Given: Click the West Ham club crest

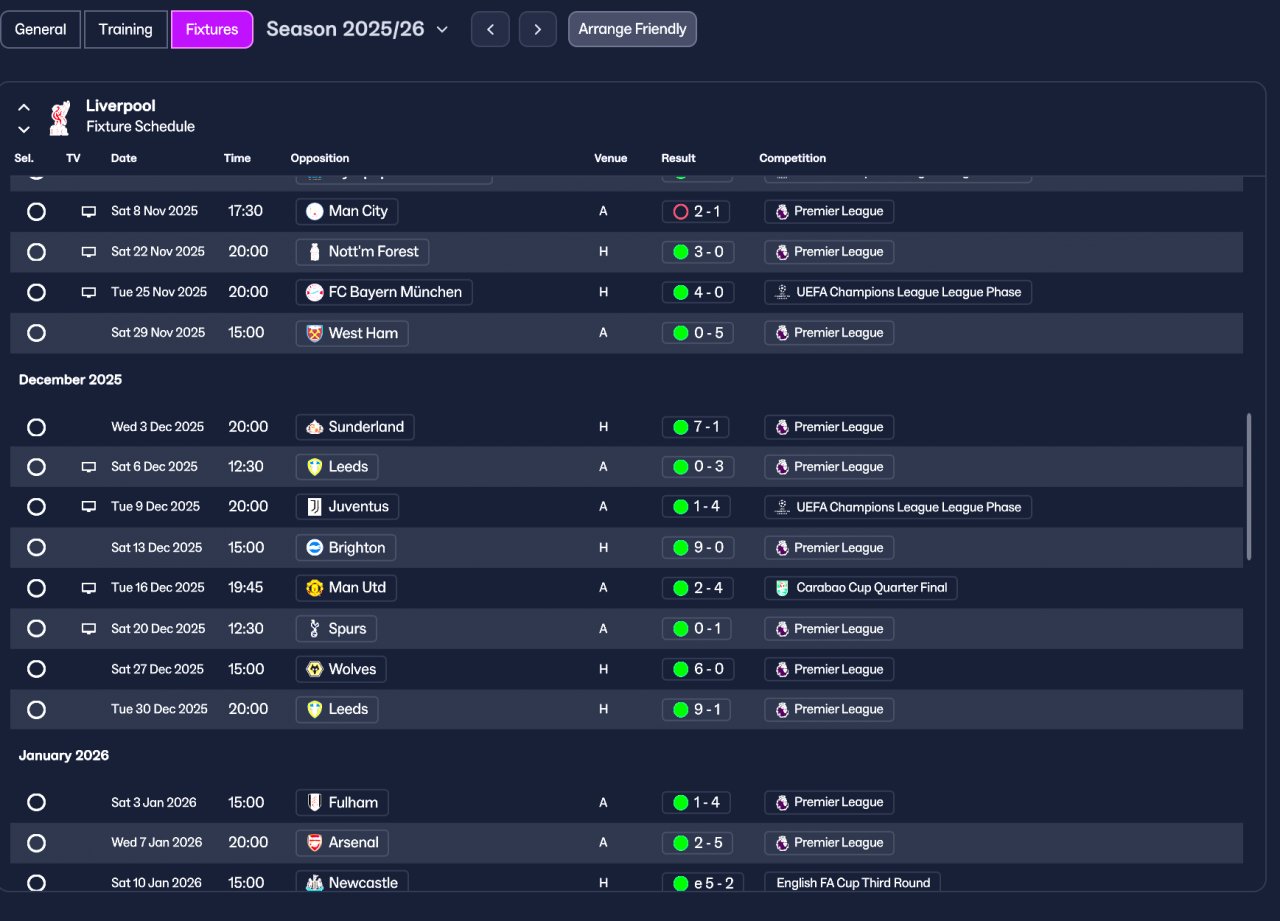Looking at the screenshot, I should click(x=315, y=333).
